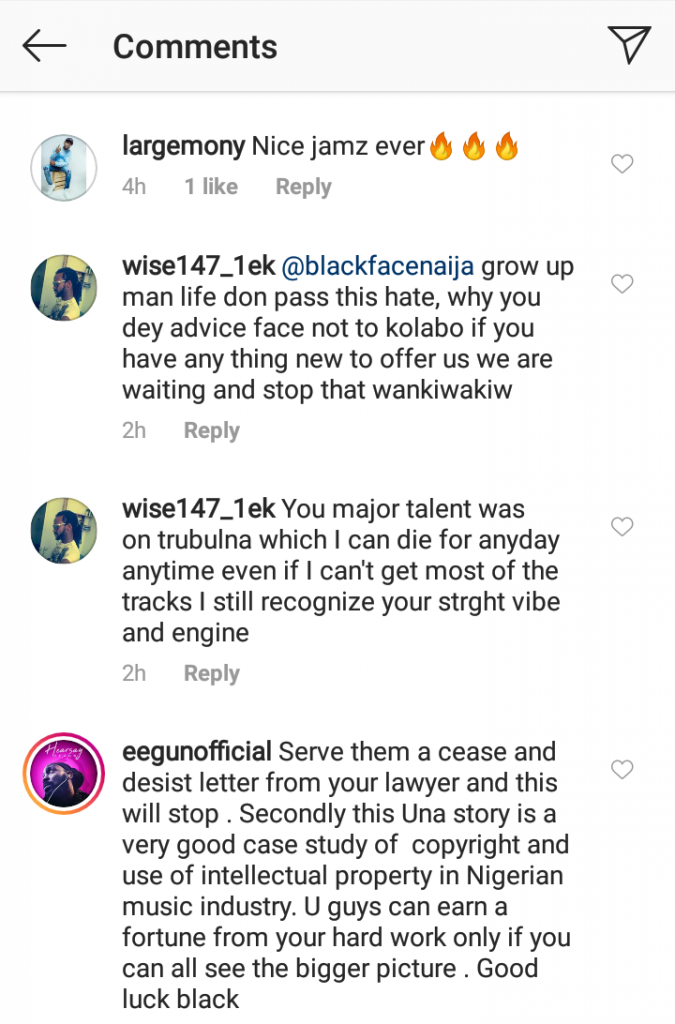This screenshot has width=675, height=1024.
Task: Like largemony's comment with the heart
Action: [622, 164]
